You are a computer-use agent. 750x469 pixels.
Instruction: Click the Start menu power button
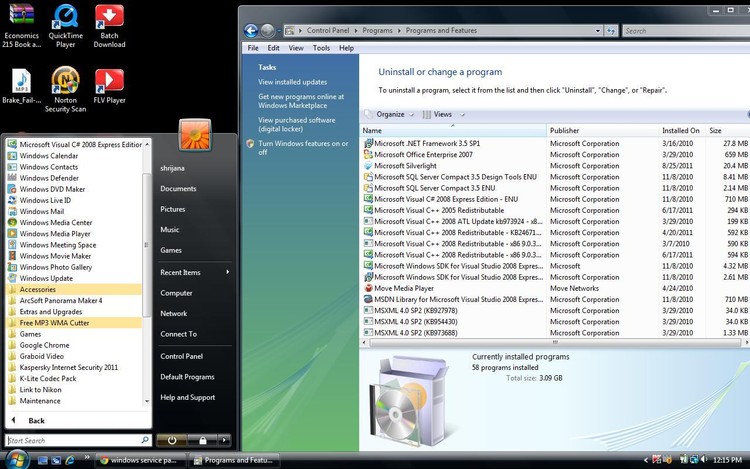tap(173, 440)
